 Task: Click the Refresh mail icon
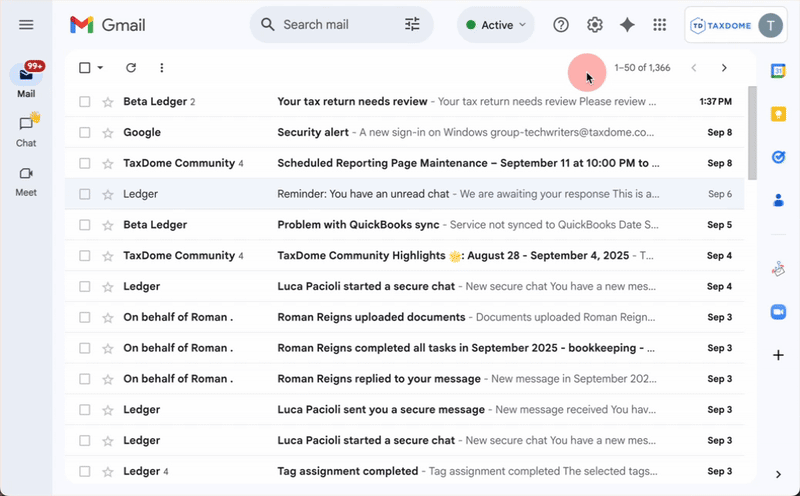click(130, 68)
